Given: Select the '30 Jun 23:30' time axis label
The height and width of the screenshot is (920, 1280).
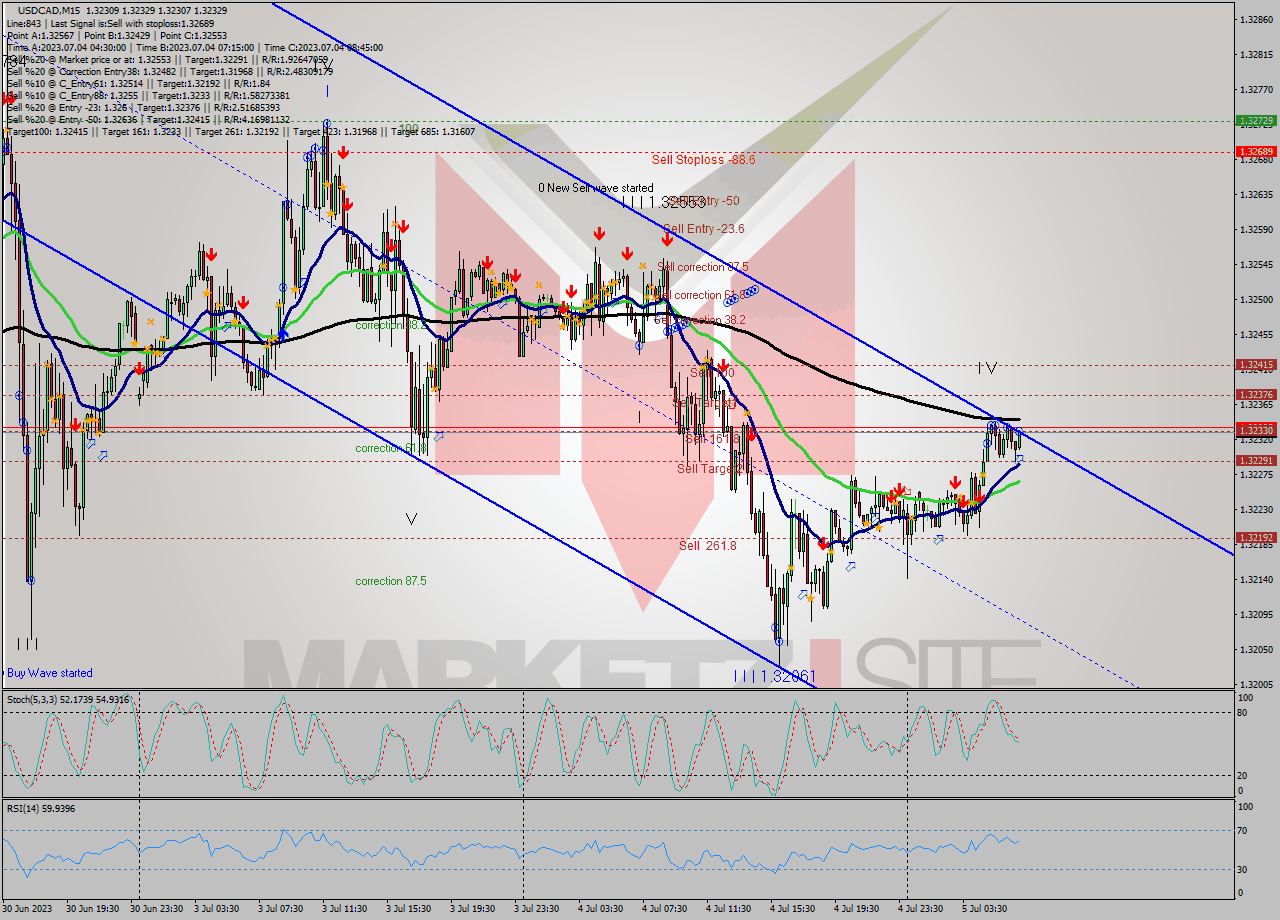Looking at the screenshot, I should coord(156,909).
